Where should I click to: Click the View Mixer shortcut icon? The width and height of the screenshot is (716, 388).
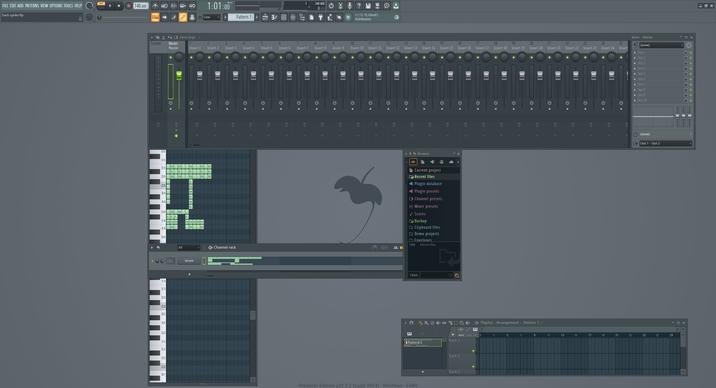pyautogui.click(x=293, y=17)
